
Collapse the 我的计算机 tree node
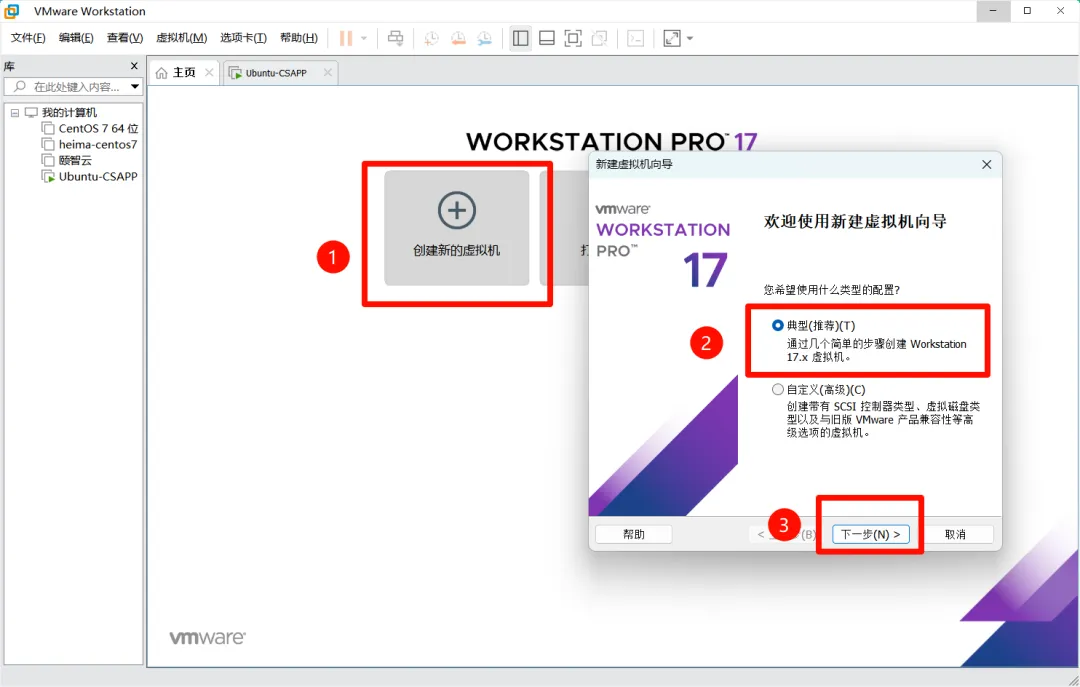[14, 113]
